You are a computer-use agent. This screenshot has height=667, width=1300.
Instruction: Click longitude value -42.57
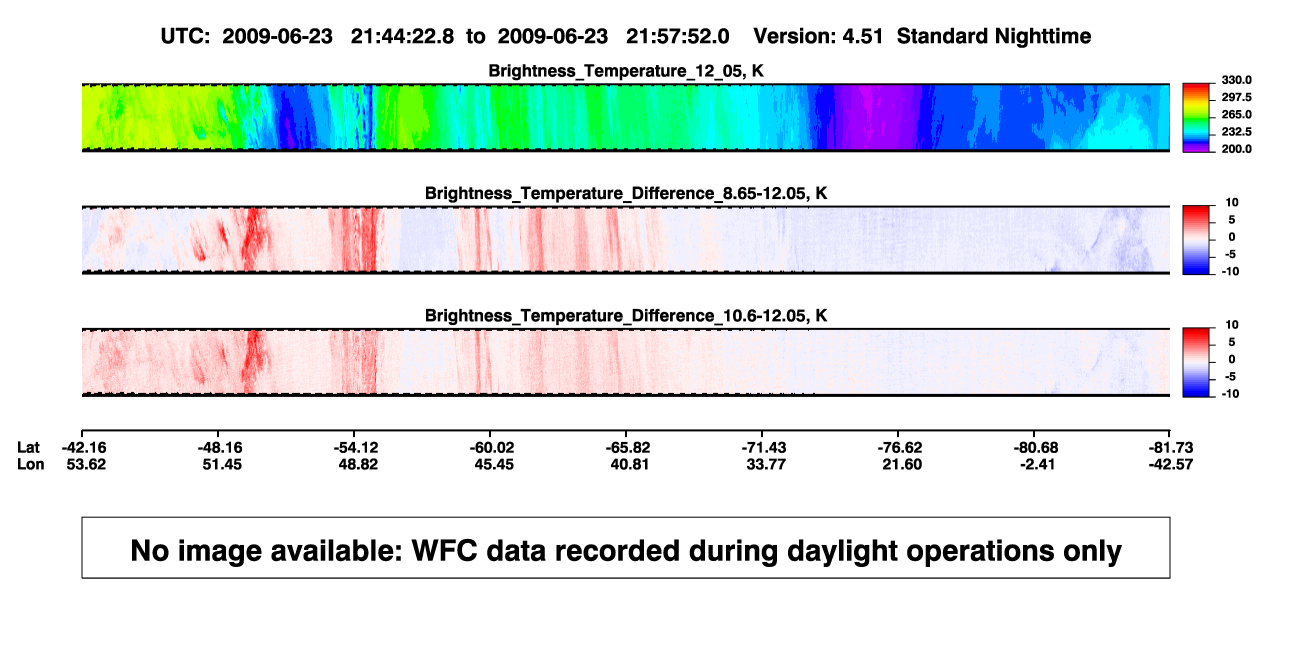(1171, 464)
